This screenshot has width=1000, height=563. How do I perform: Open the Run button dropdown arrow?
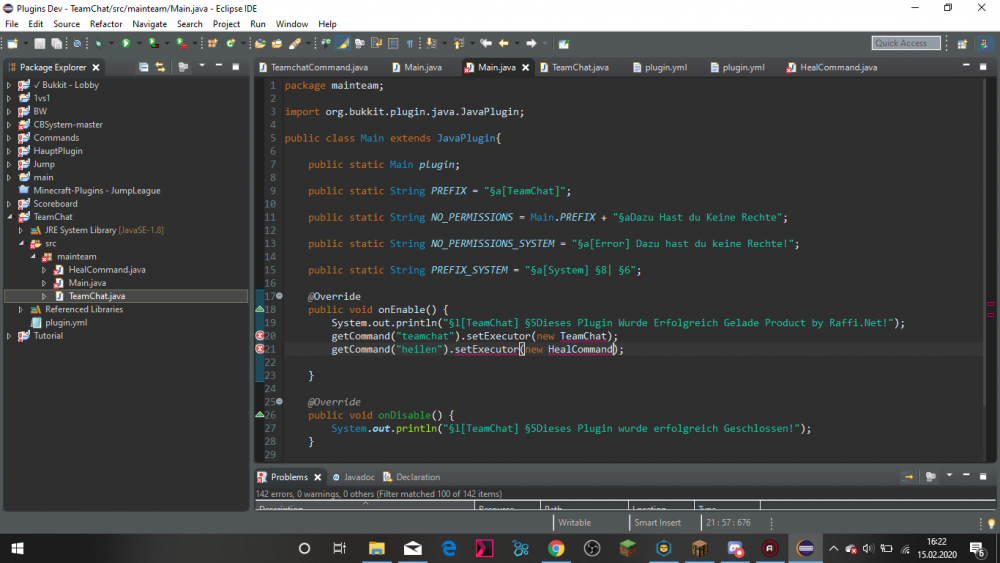138,43
